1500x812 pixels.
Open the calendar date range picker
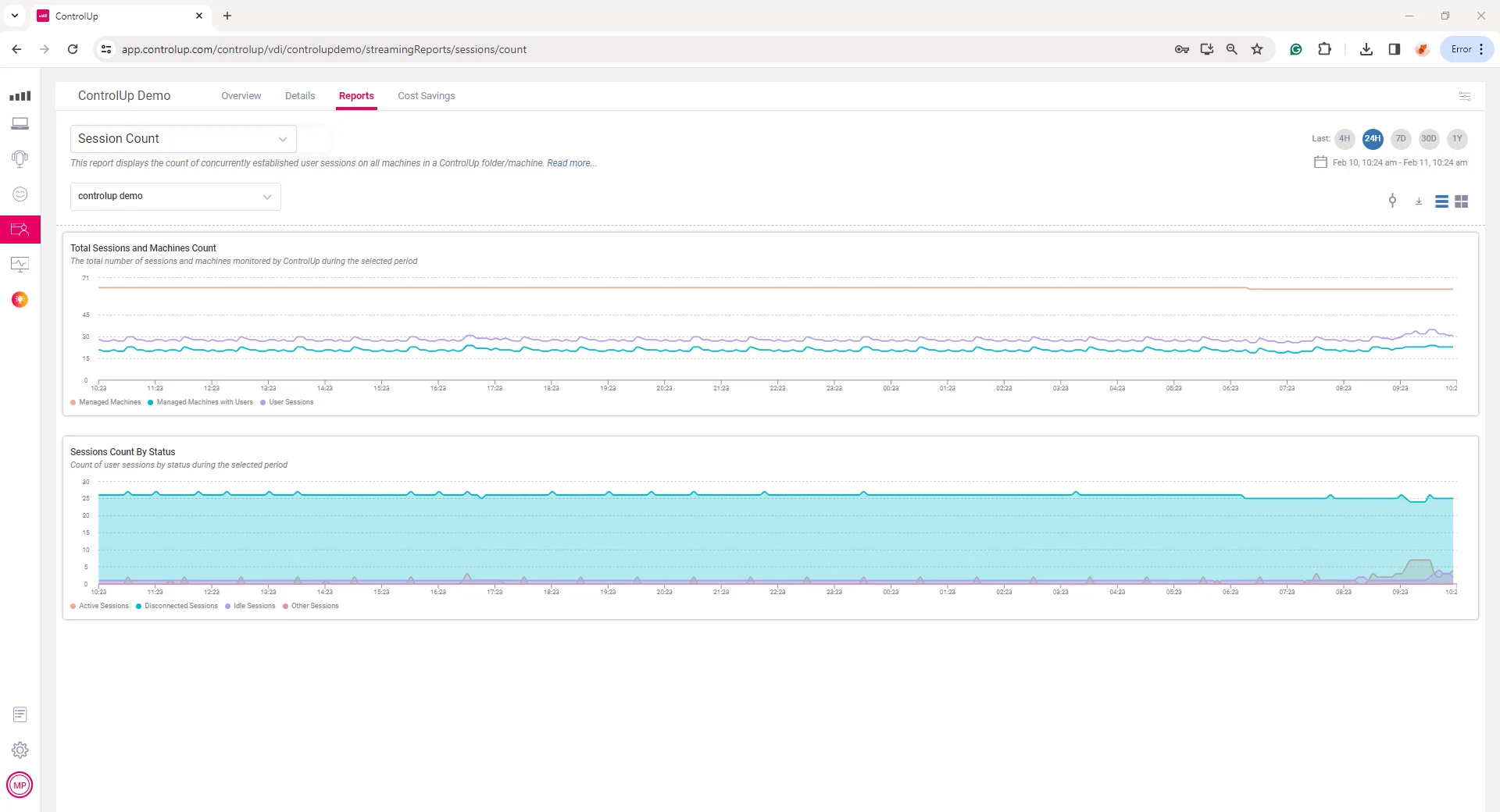(1320, 162)
